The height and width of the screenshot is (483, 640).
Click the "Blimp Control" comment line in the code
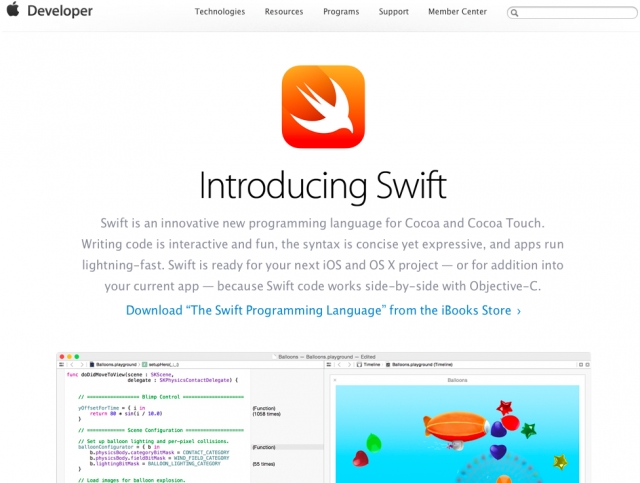[x=161, y=396]
